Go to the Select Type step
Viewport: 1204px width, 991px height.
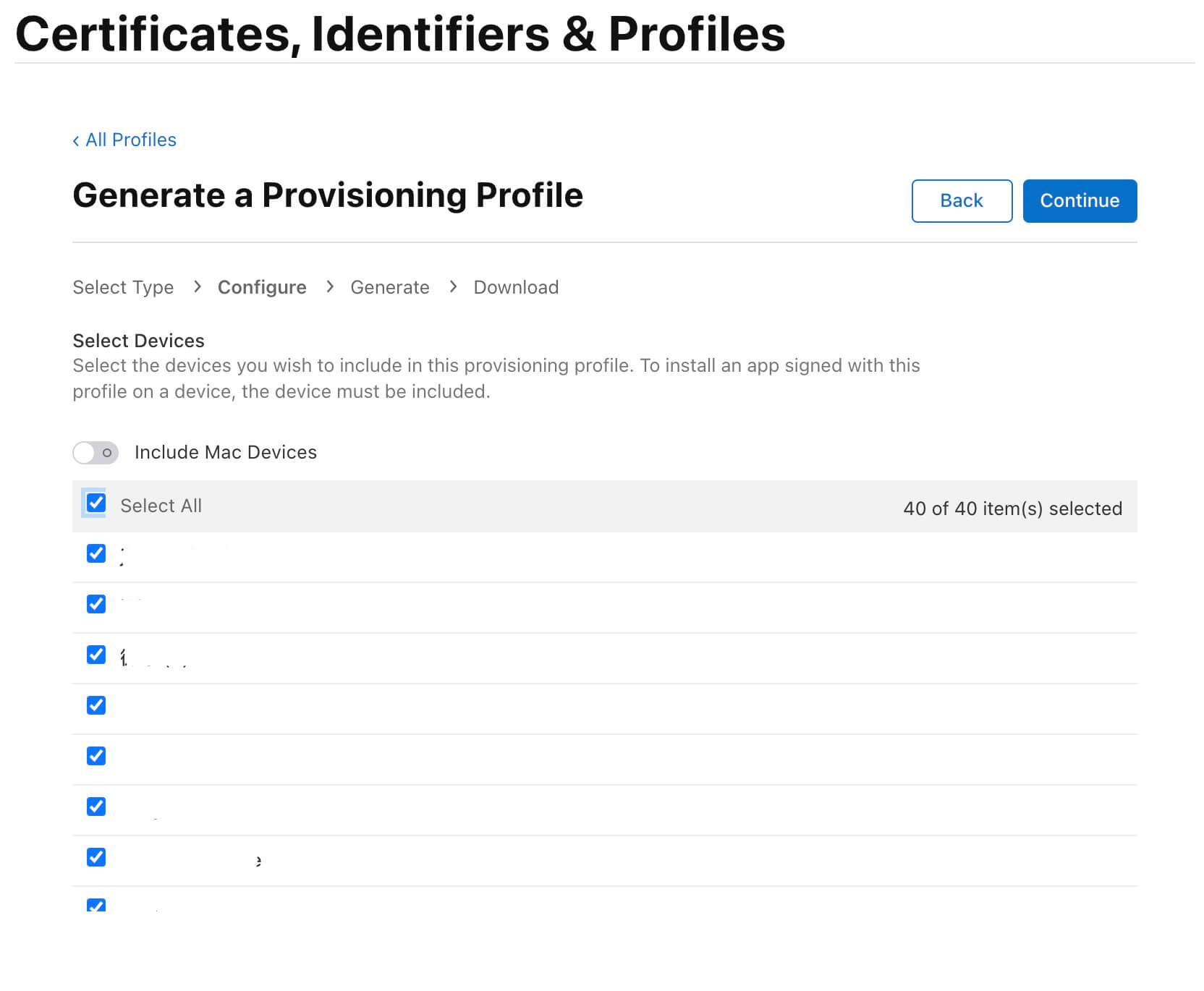123,288
